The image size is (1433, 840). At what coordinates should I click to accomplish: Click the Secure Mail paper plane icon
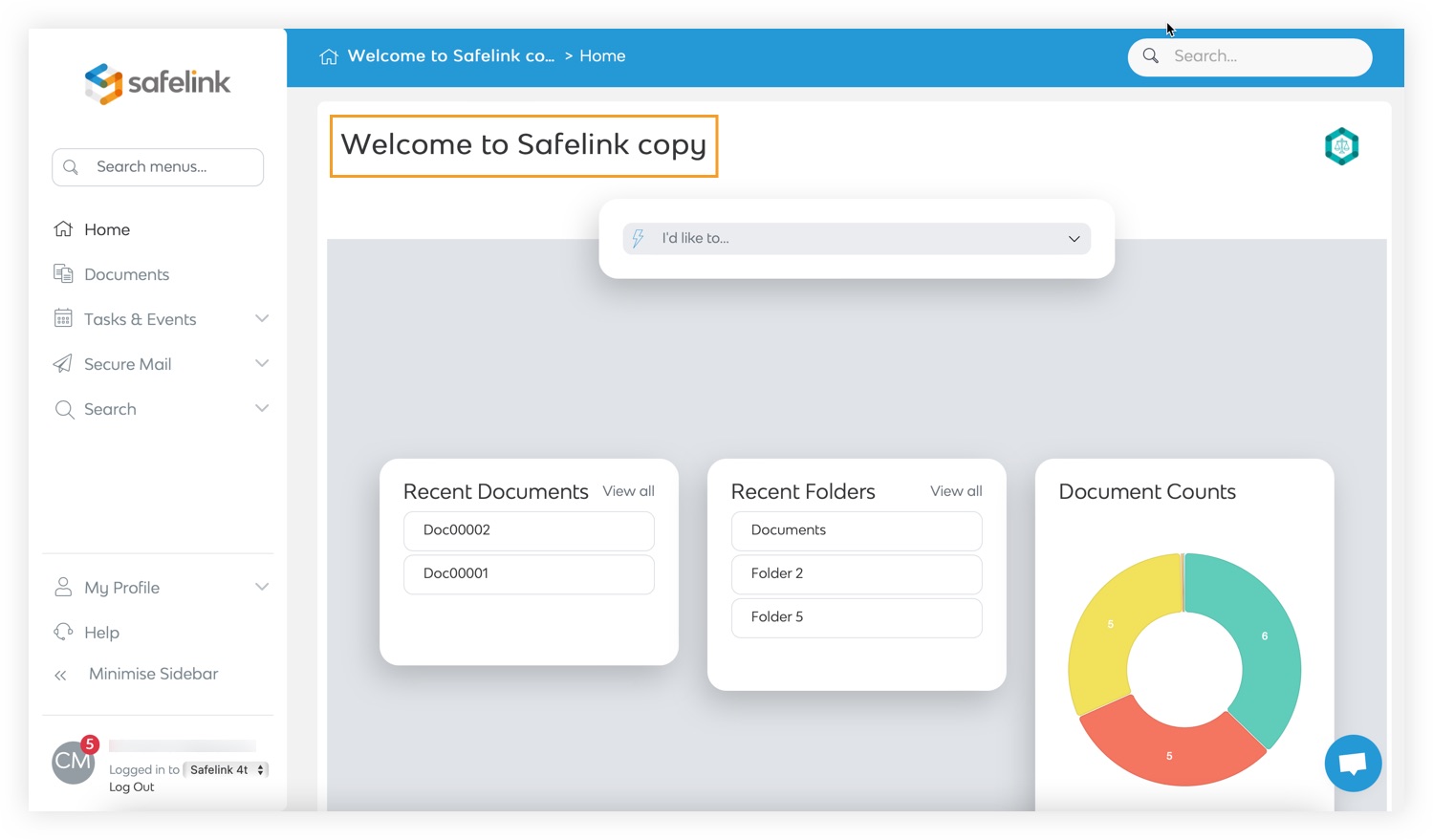(63, 363)
